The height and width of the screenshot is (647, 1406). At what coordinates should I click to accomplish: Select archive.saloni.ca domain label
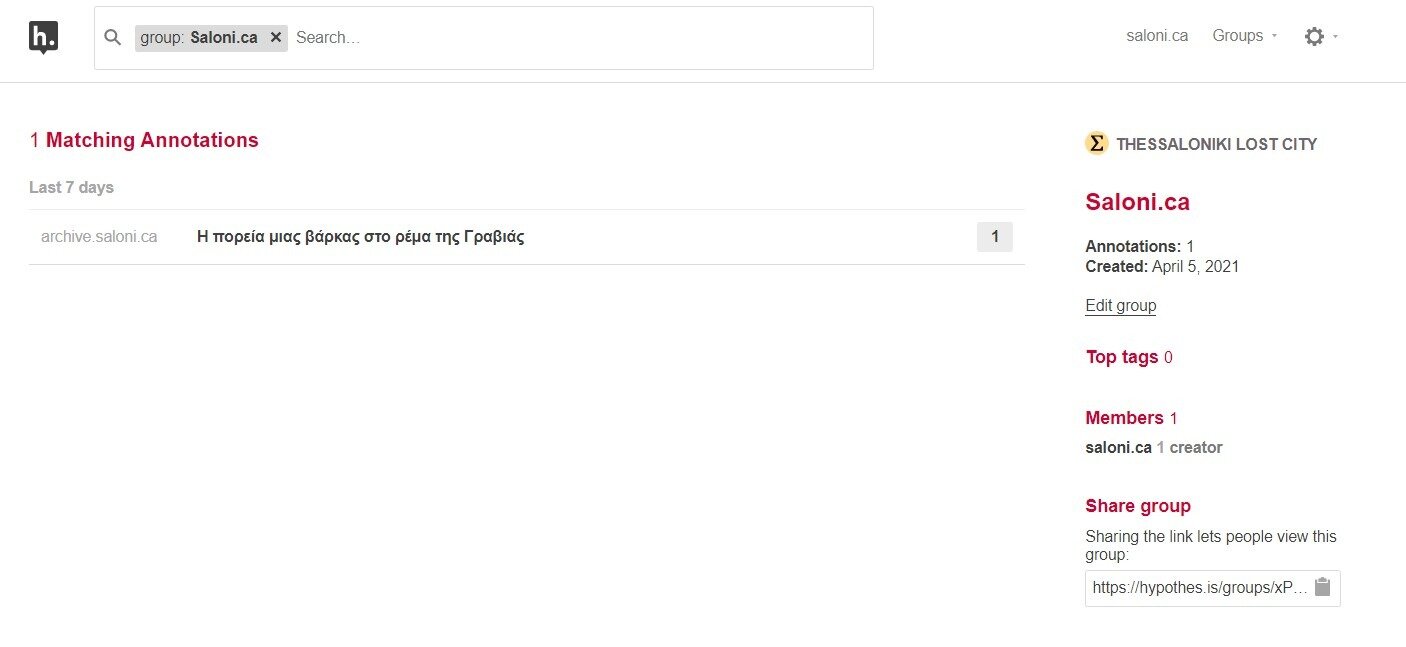(x=99, y=237)
